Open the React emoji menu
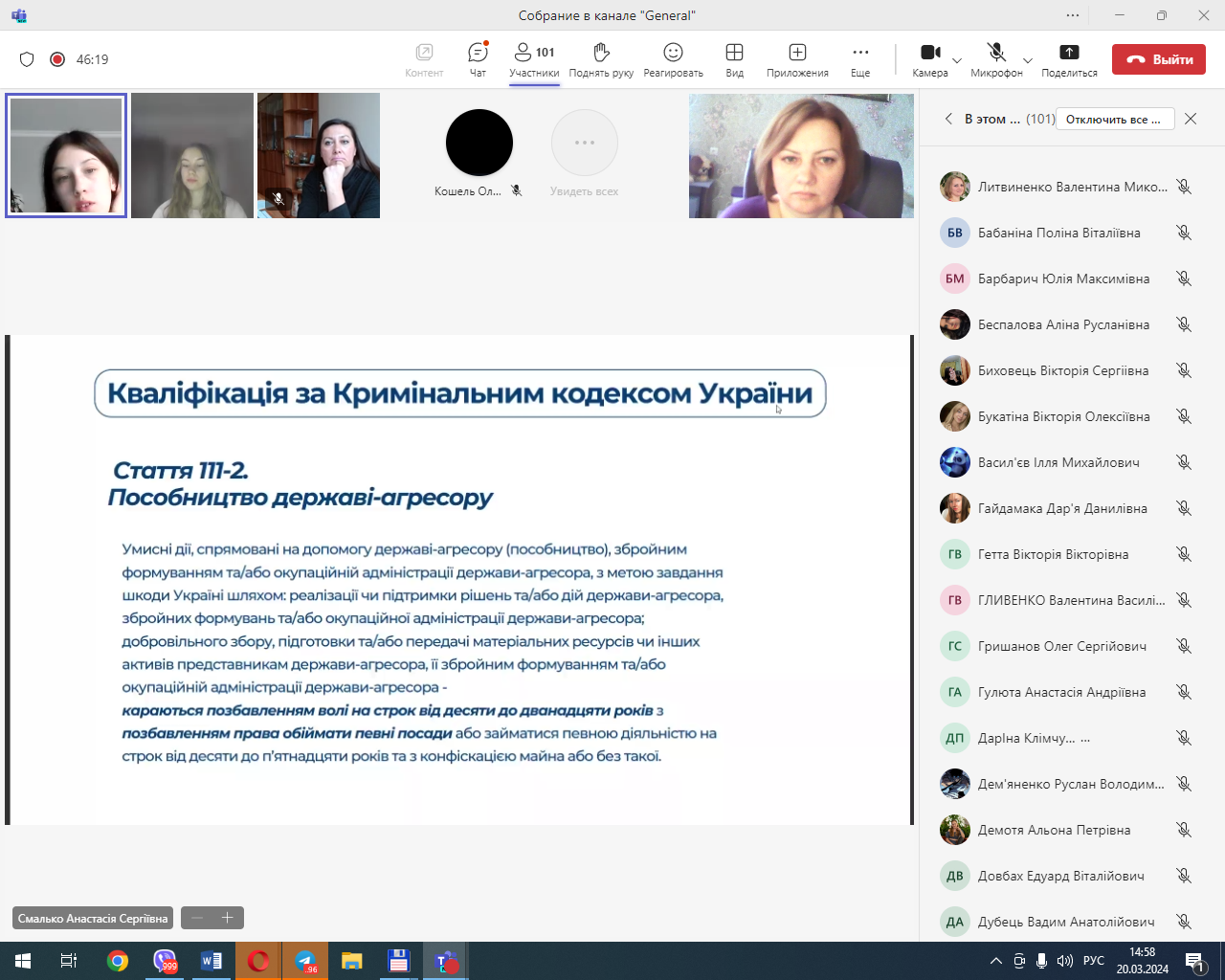 673,53
